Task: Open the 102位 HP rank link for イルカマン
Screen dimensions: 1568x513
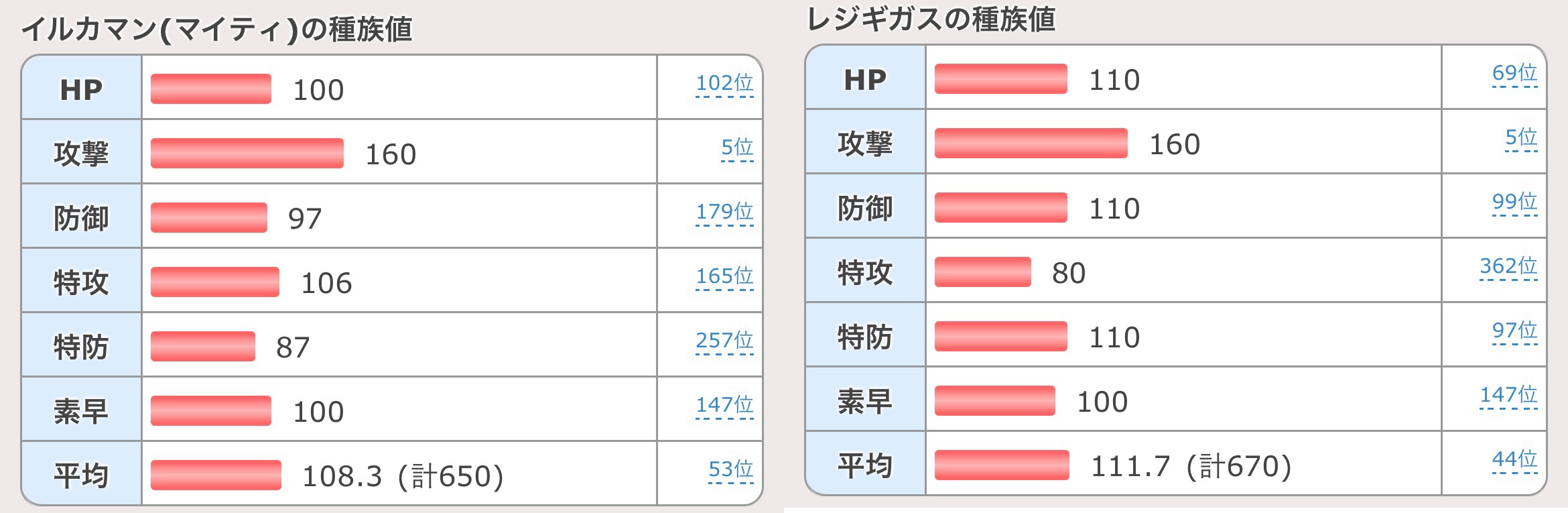Action: 724,83
